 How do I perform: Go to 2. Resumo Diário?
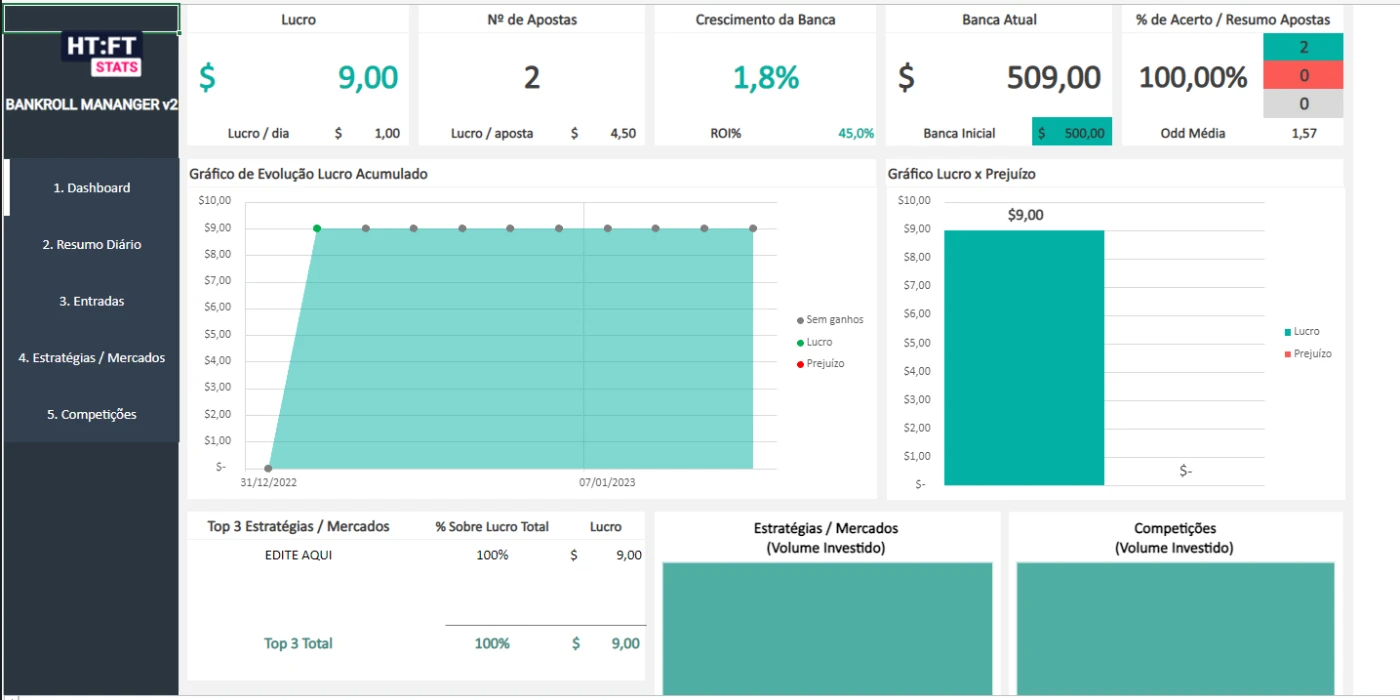point(92,245)
